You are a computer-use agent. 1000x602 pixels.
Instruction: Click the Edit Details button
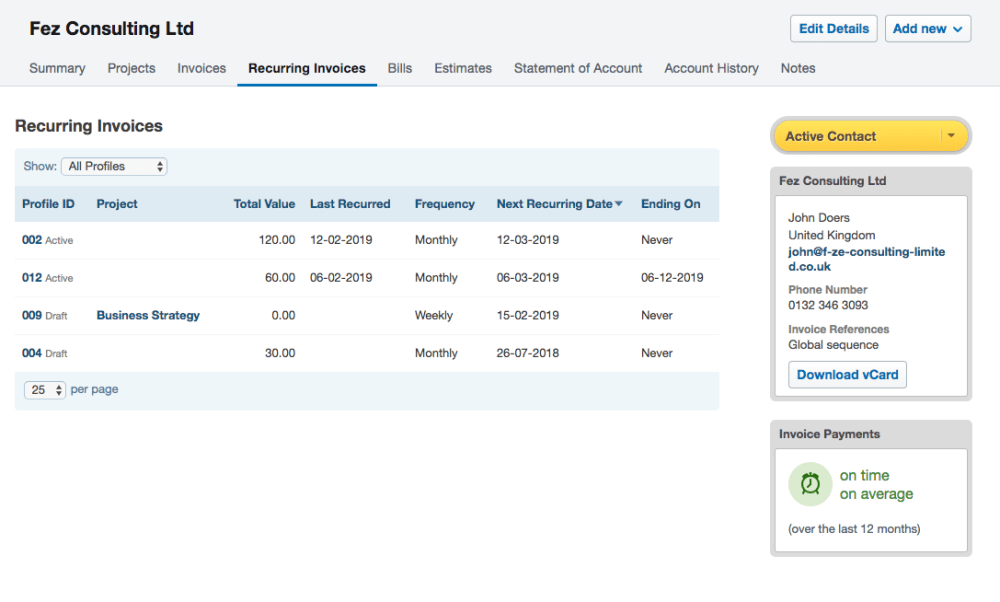point(833,28)
